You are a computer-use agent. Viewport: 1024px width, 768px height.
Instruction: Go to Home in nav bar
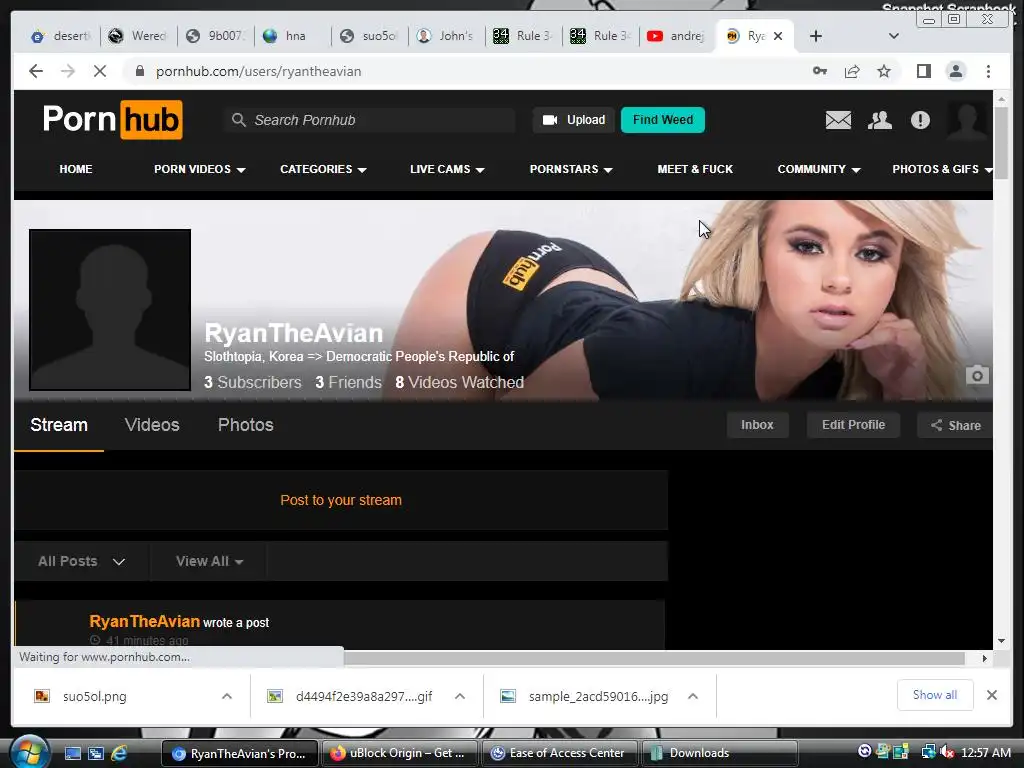(76, 169)
